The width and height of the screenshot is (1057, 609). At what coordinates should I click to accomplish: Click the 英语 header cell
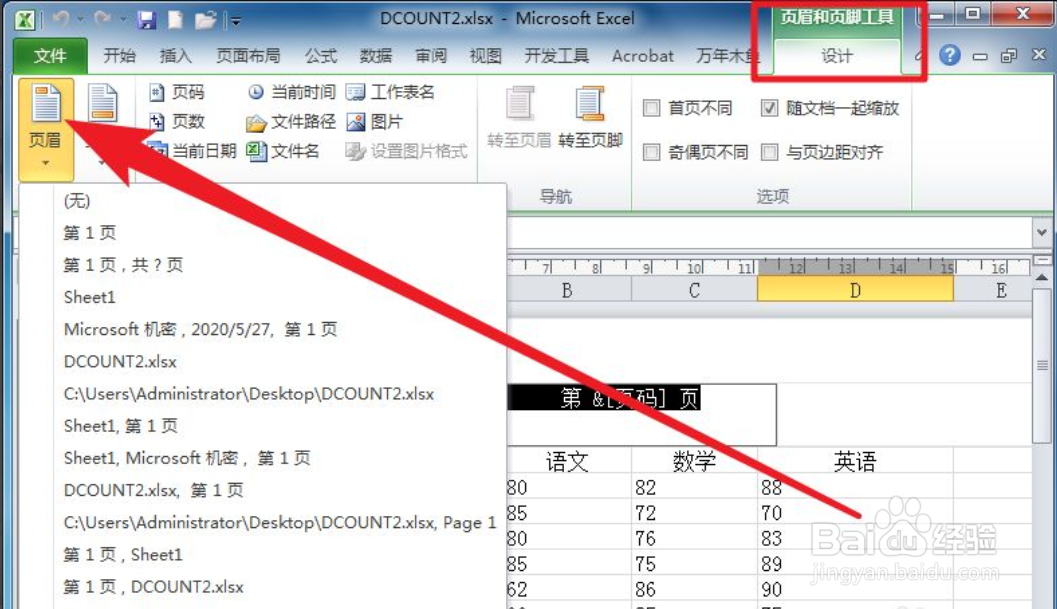tap(855, 461)
